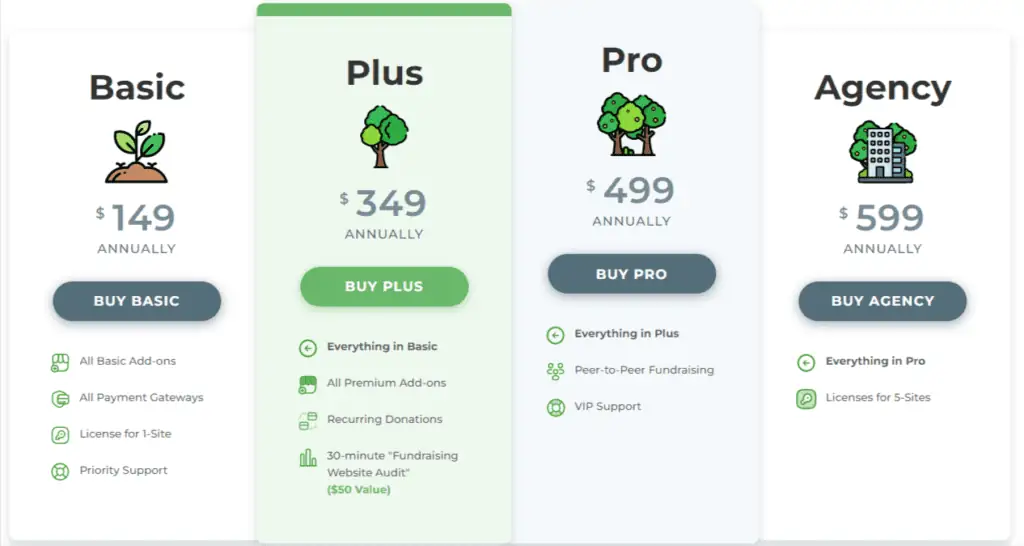This screenshot has height=546, width=1024.
Task: Click the License for 1-Site key icon
Action: pos(60,435)
